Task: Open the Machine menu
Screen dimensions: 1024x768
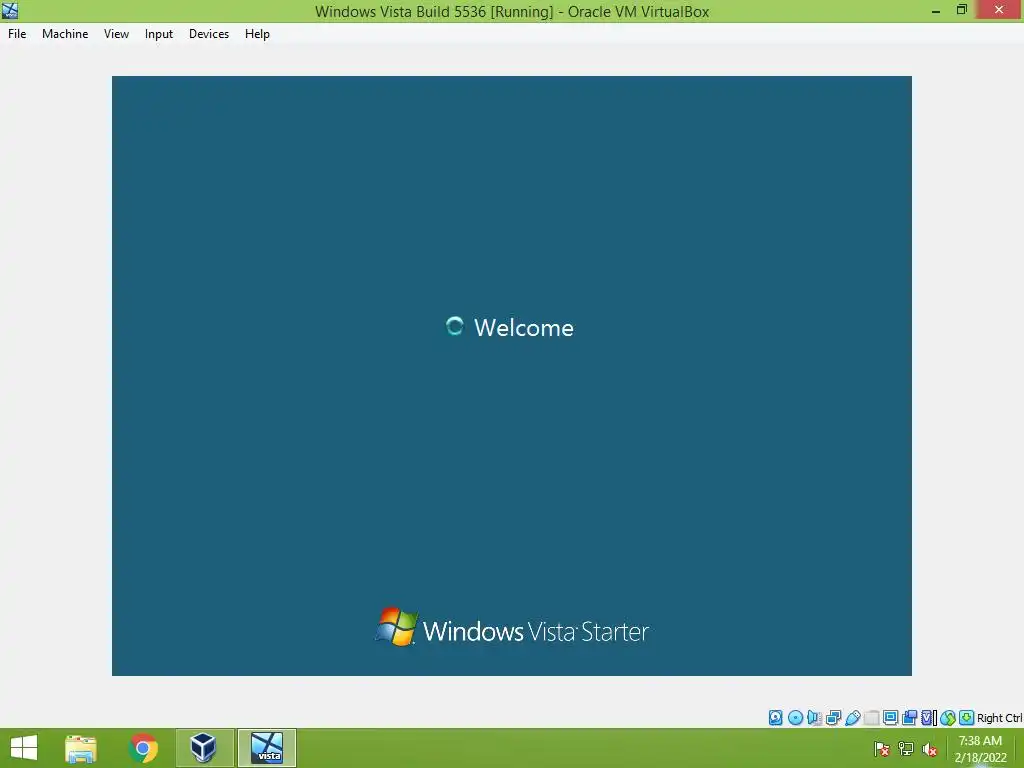Action: tap(65, 34)
